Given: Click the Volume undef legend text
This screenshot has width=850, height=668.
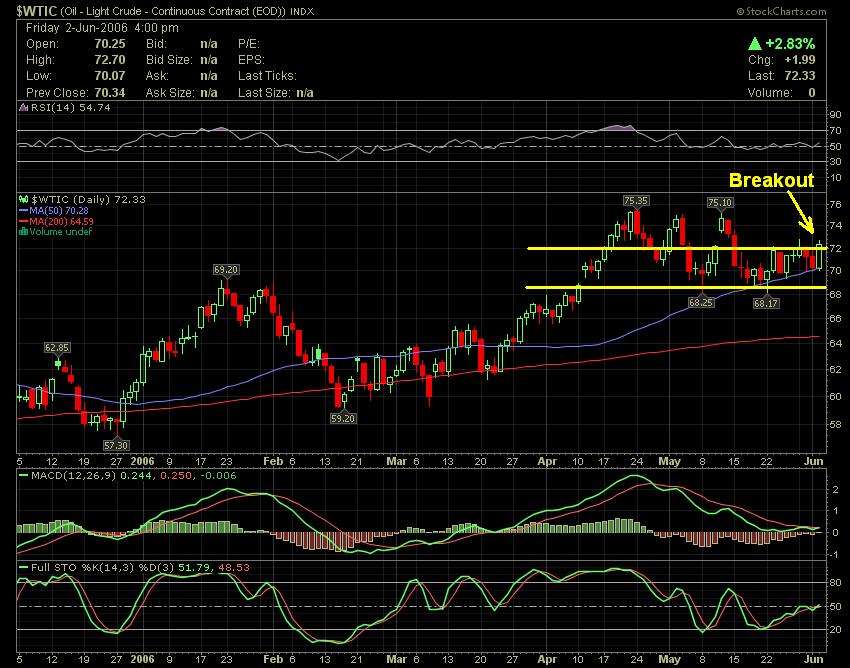Looking at the screenshot, I should point(61,232).
